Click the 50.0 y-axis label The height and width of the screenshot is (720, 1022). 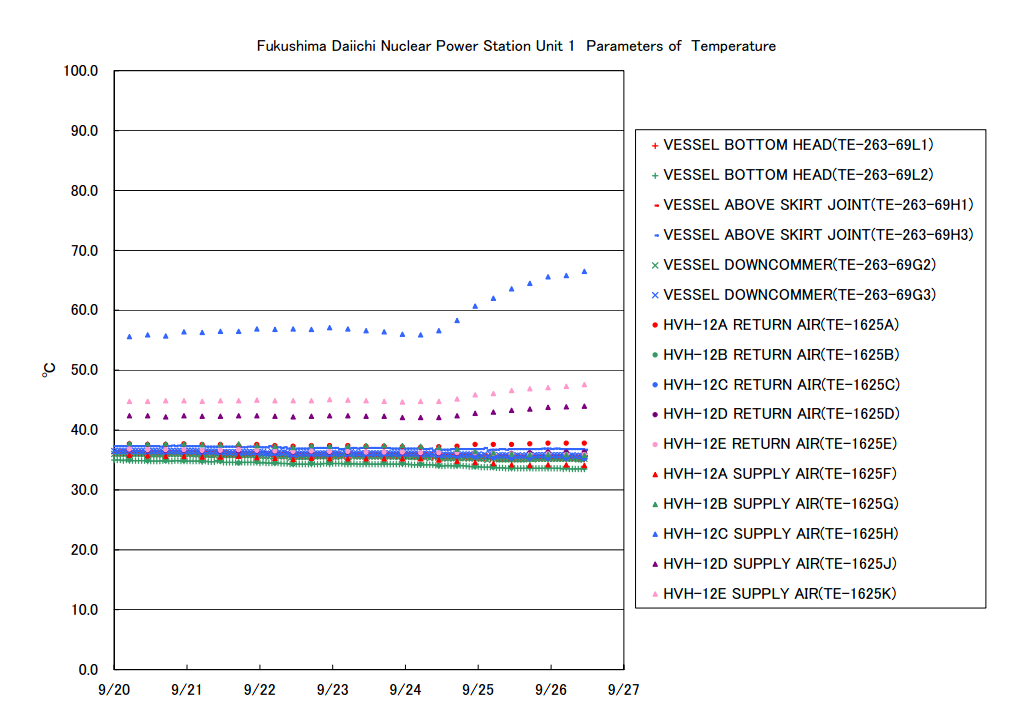pyautogui.click(x=84, y=370)
